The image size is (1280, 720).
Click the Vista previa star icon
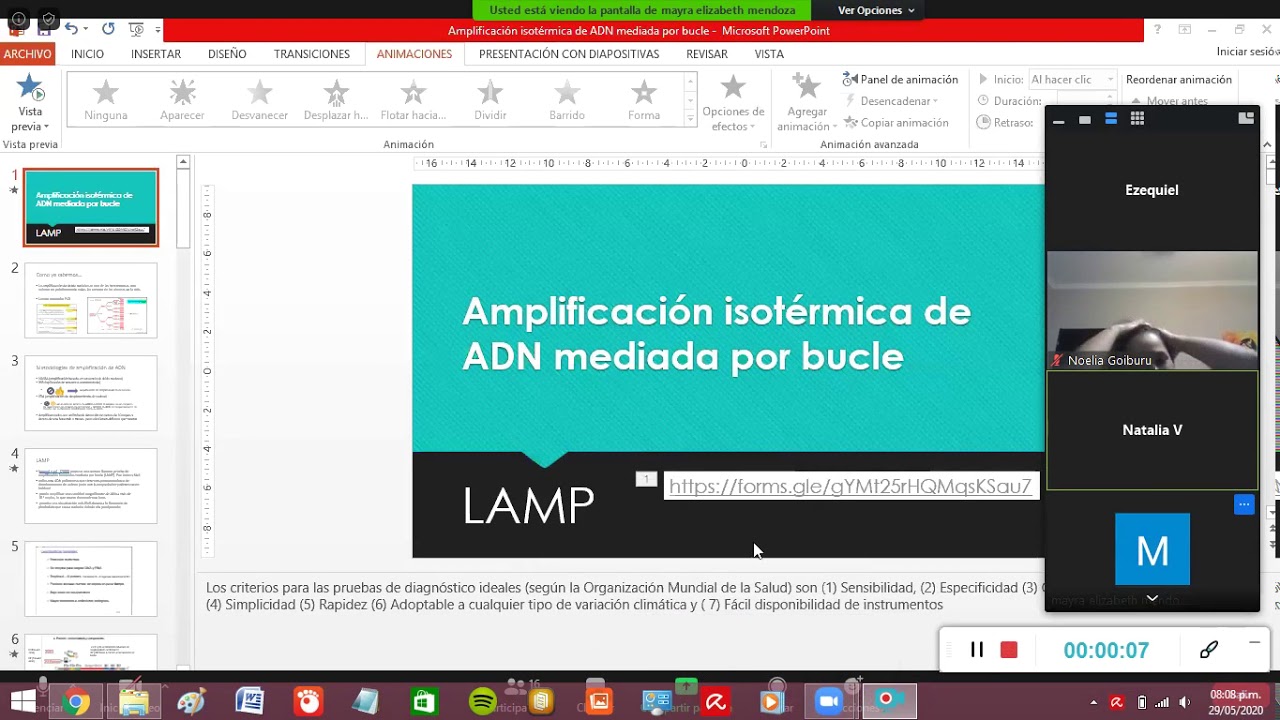(x=30, y=88)
